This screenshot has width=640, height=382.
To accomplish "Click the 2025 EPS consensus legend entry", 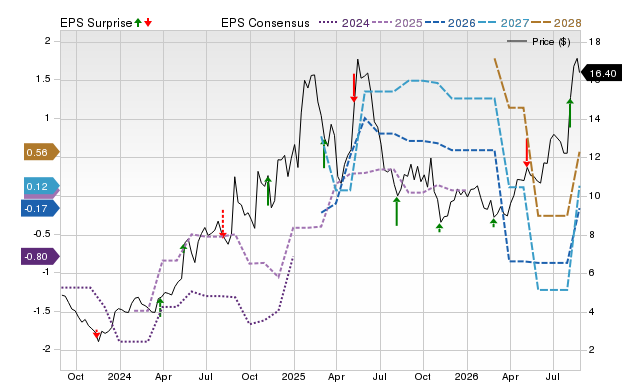I will point(397,23).
